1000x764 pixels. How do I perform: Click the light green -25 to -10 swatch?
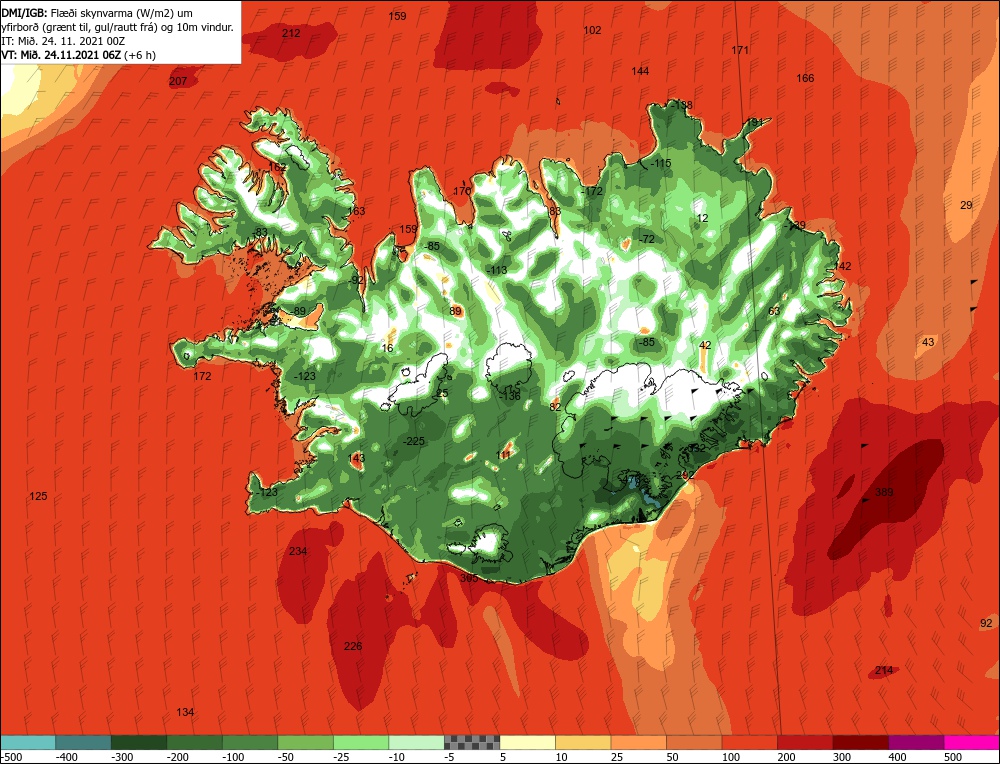[361, 742]
